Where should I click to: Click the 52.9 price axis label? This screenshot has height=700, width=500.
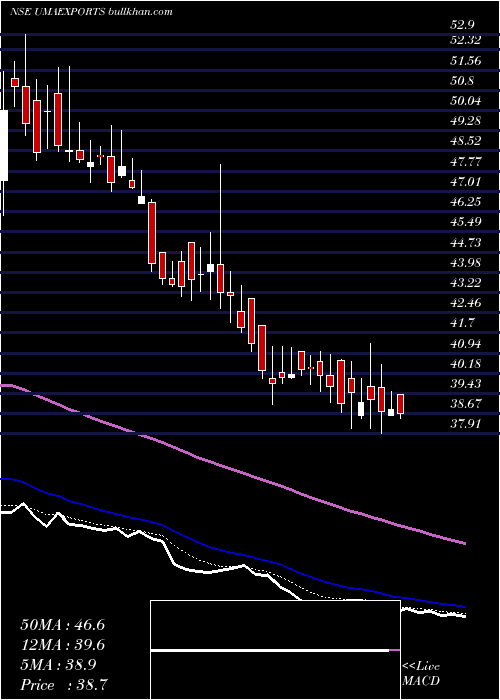[462, 25]
